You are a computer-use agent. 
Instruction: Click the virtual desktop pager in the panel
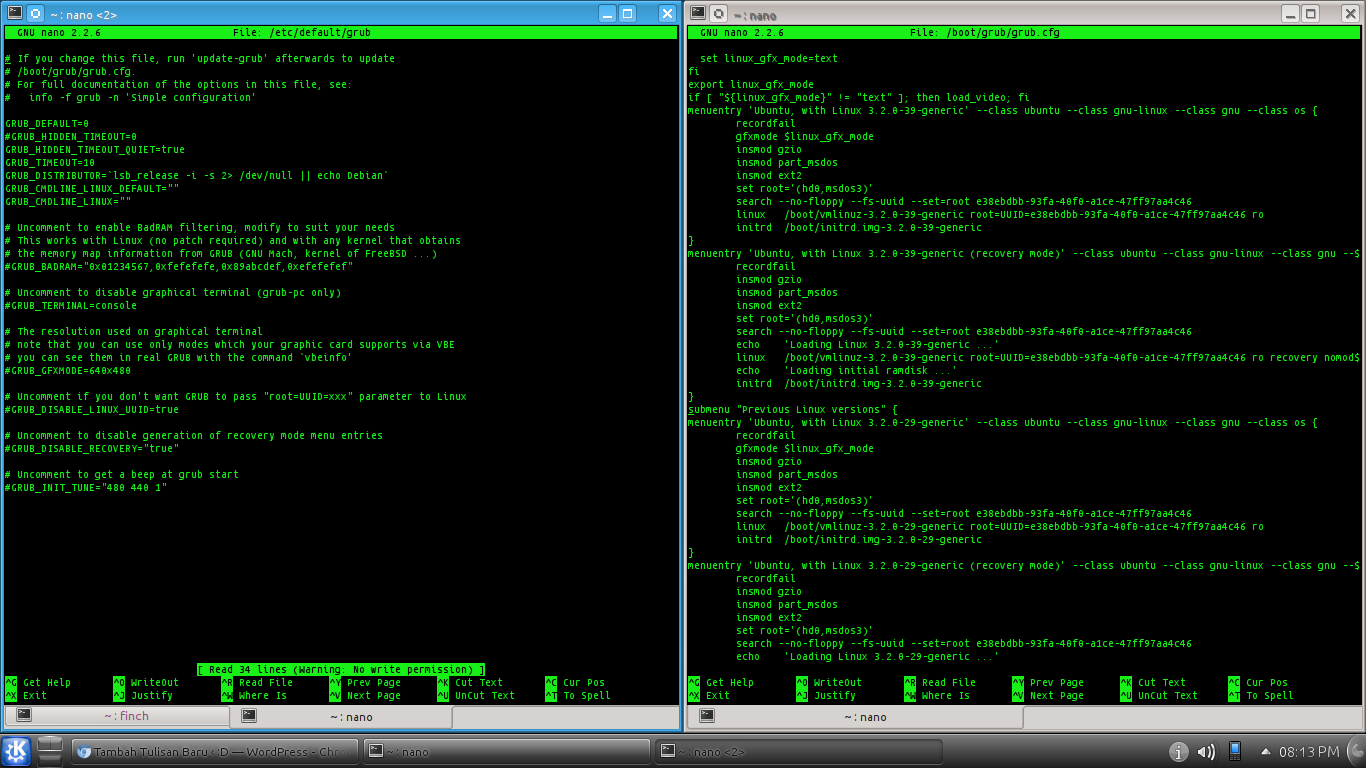pyautogui.click(x=50, y=751)
